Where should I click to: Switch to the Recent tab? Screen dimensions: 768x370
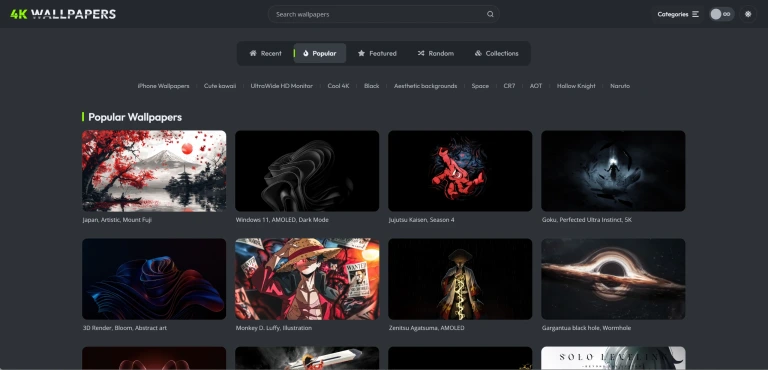coord(265,53)
